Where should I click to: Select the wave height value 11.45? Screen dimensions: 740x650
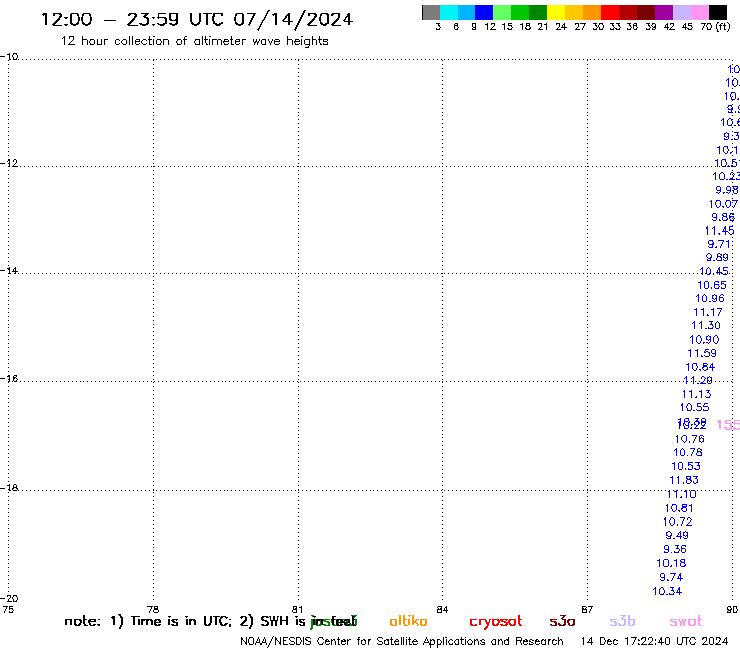720,231
